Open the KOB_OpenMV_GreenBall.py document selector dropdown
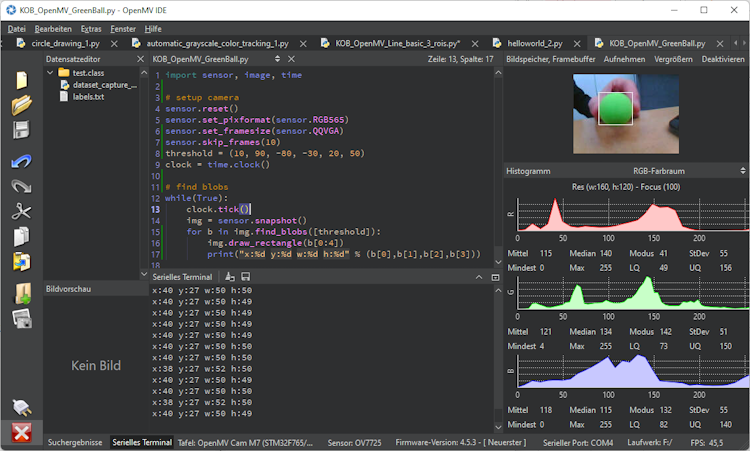 [x=200, y=59]
